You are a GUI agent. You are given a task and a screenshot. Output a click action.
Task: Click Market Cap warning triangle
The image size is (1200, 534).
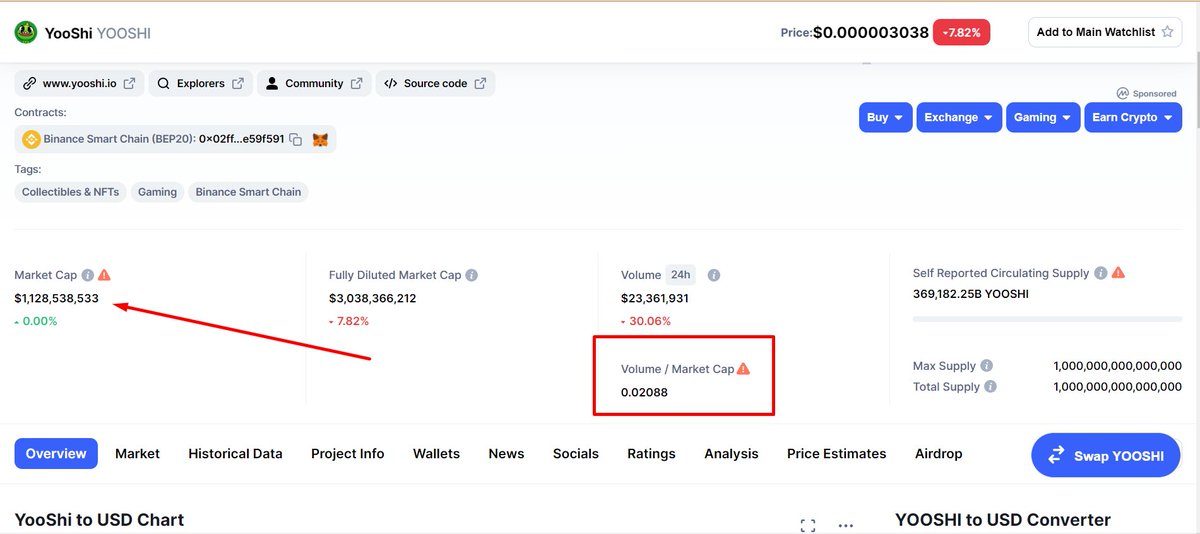(x=104, y=275)
